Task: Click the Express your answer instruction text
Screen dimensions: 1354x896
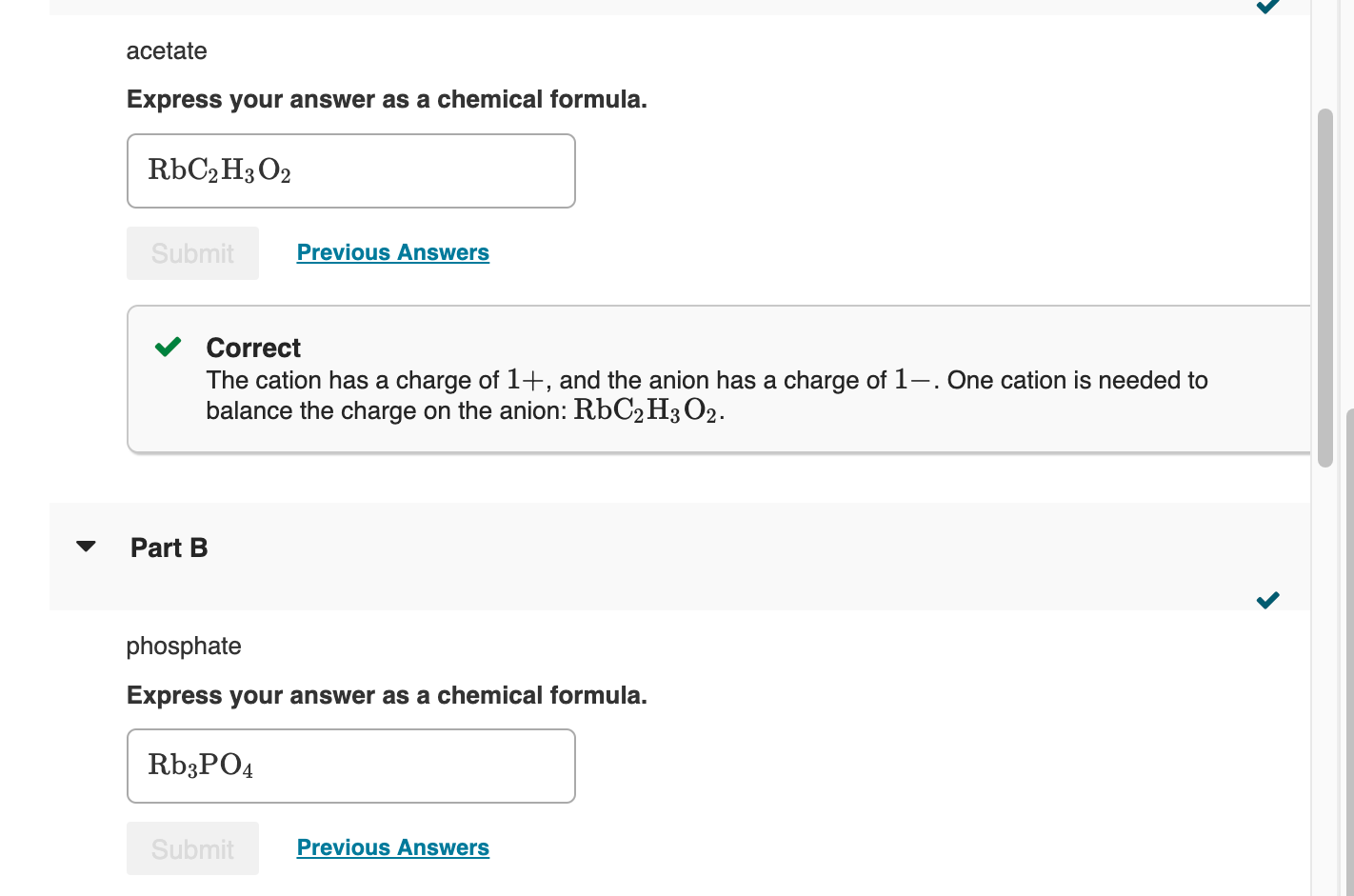Action: pos(387,99)
